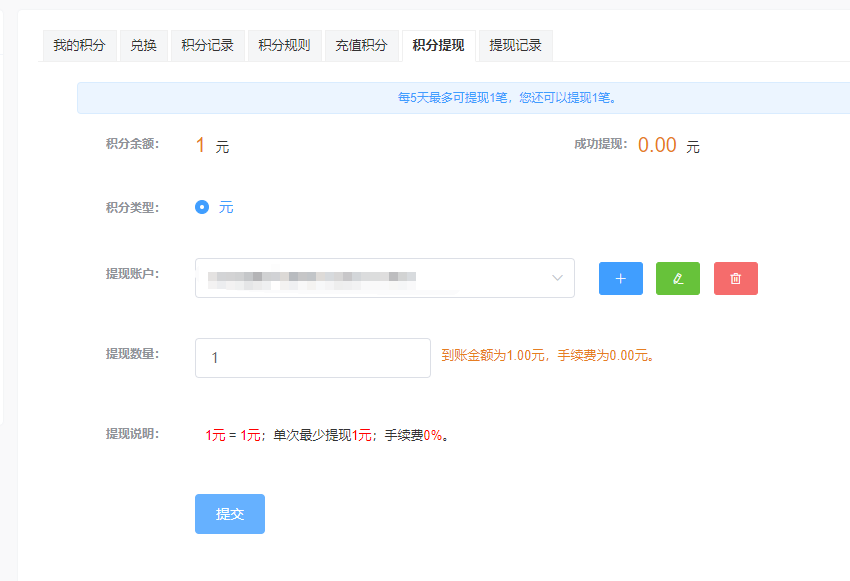
Task: Click the 提现说明 rule text
Action: 326,435
